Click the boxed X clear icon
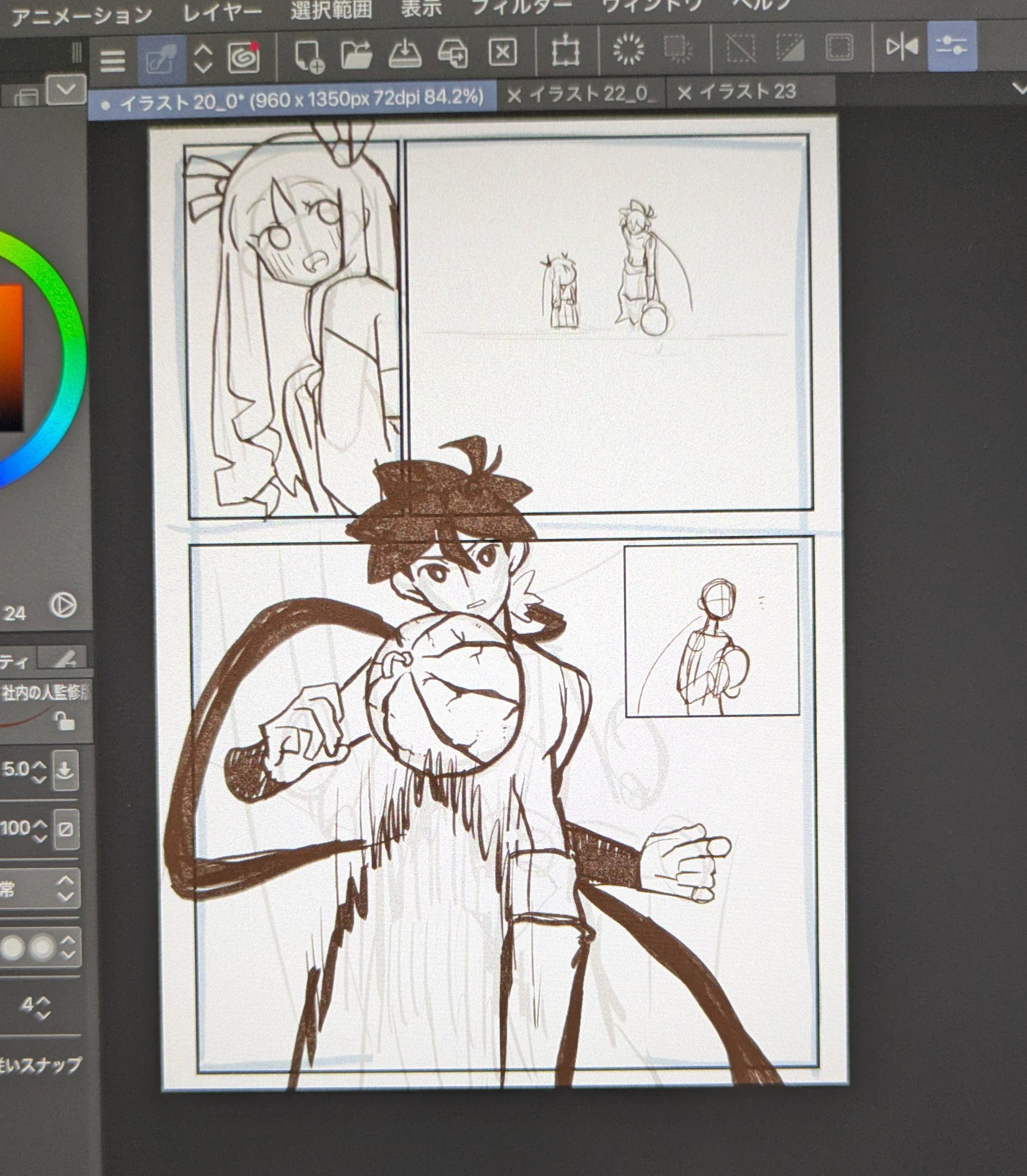 (x=503, y=53)
